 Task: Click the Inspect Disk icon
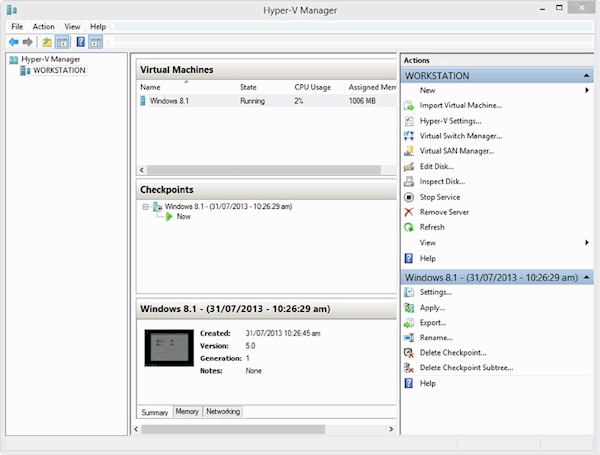click(409, 182)
